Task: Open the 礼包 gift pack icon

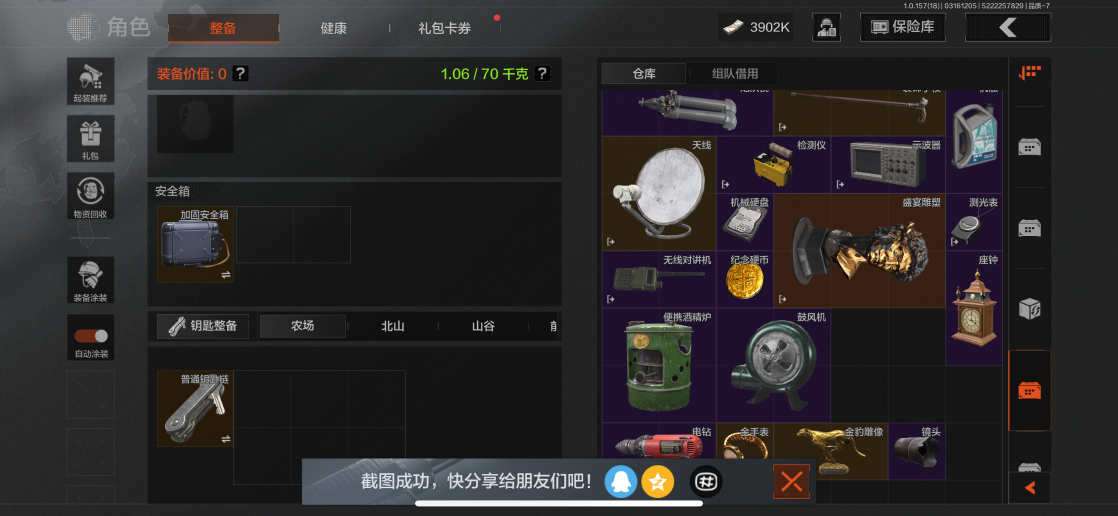Action: click(x=91, y=139)
